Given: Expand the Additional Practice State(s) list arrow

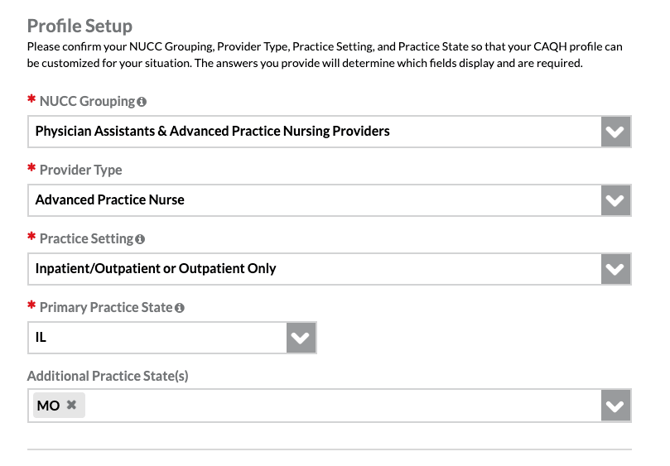Looking at the screenshot, I should pyautogui.click(x=616, y=406).
